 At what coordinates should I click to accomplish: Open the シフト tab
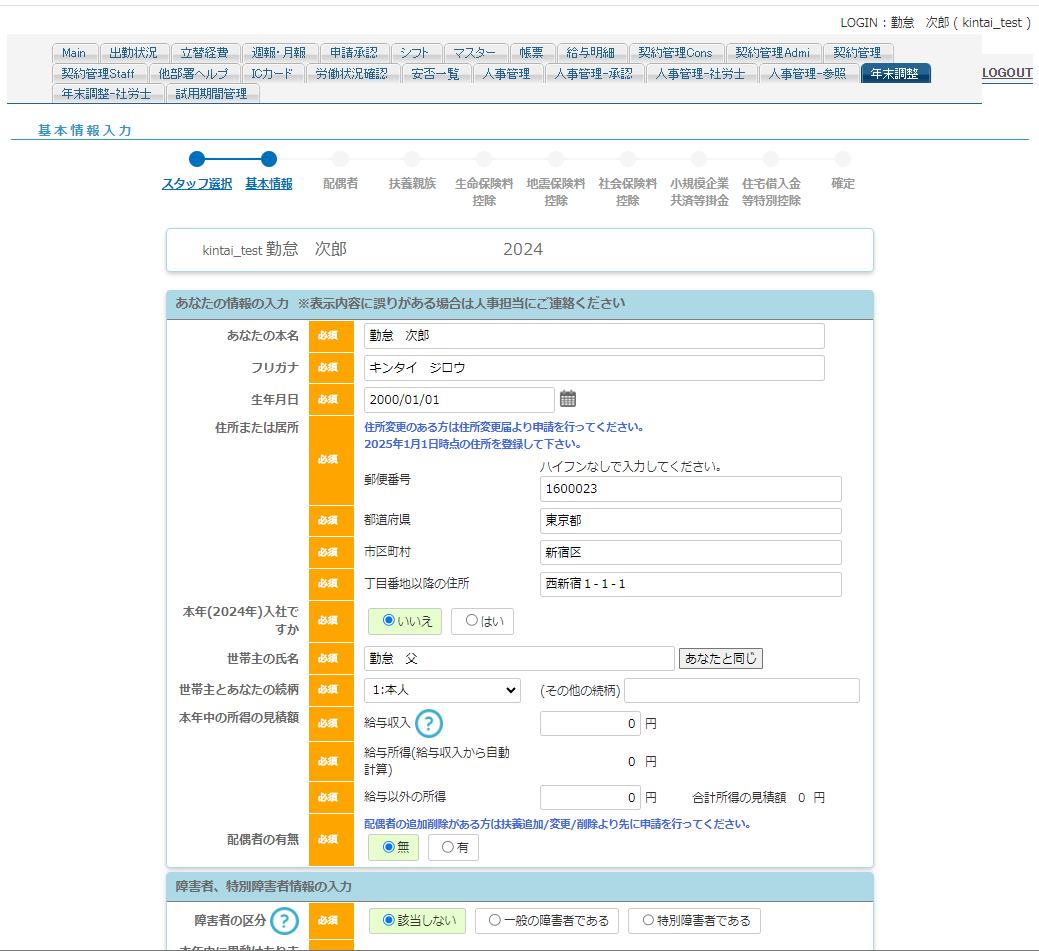[x=414, y=53]
